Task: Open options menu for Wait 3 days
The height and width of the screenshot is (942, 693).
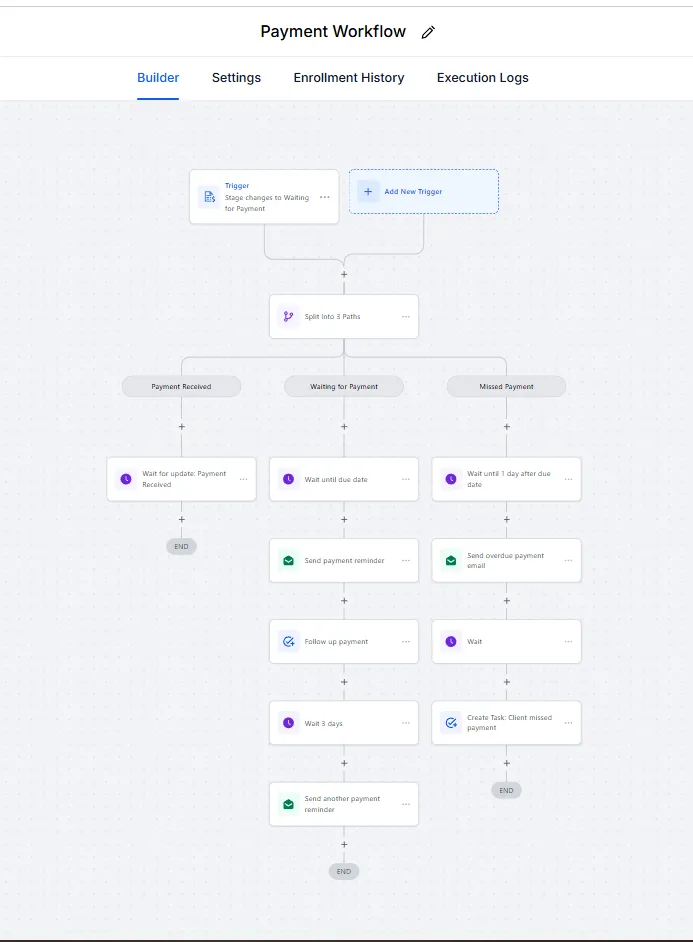Action: [406, 723]
